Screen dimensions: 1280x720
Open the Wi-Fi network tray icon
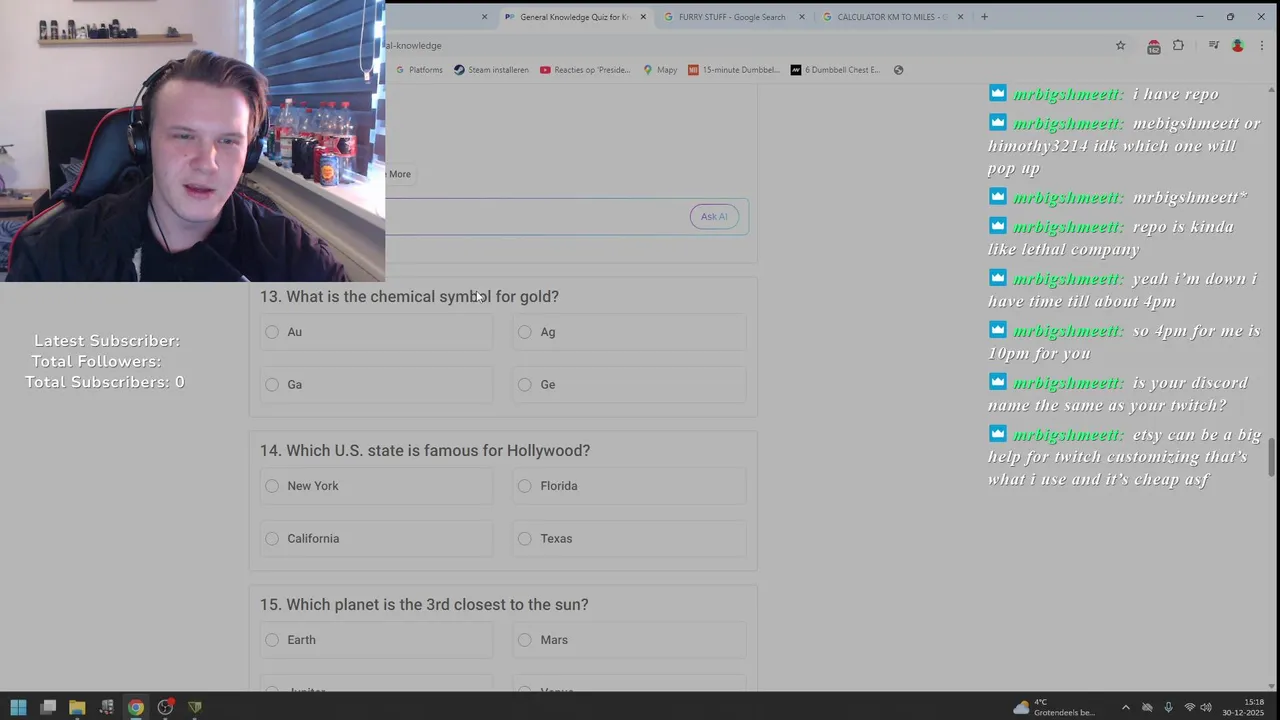point(1190,707)
